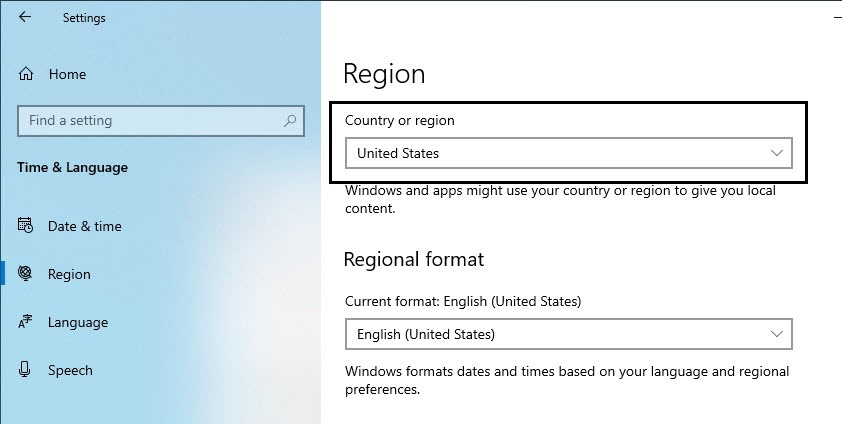842x424 pixels.
Task: Click the Language character icon
Action: (x=26, y=322)
